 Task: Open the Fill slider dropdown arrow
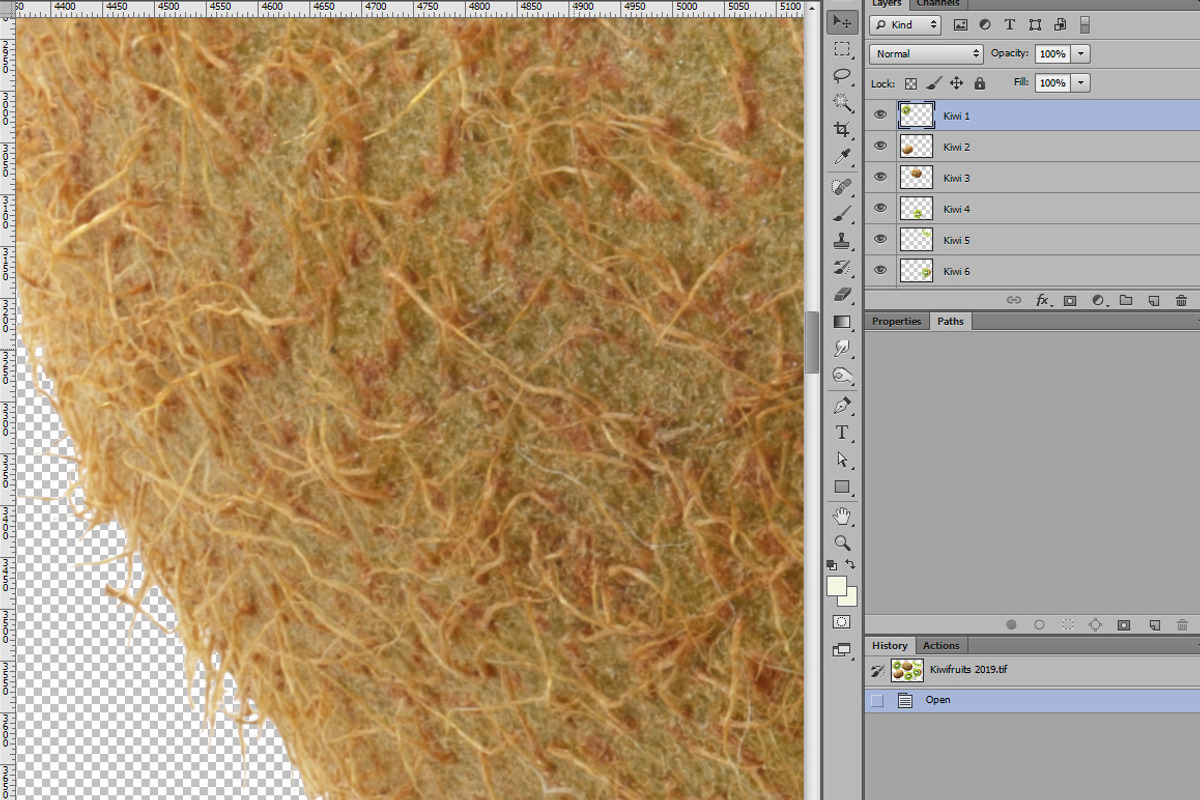[1081, 83]
